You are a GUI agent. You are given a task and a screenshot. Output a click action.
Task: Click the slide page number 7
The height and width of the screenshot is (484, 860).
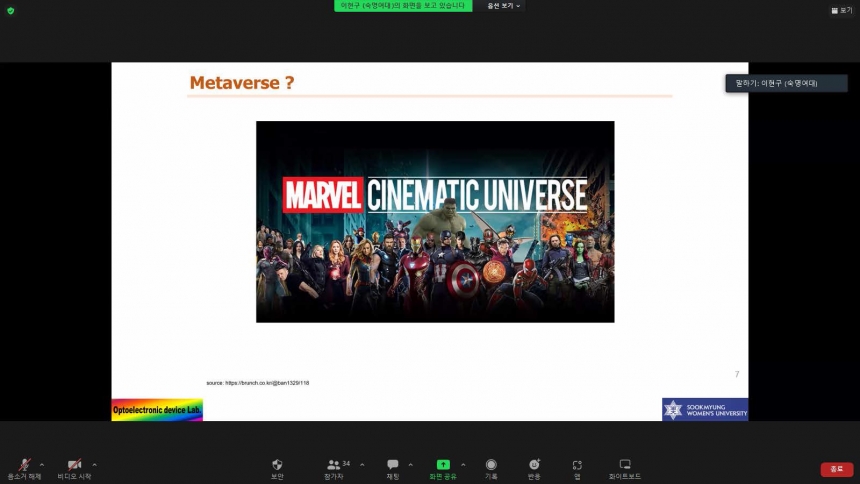737,374
